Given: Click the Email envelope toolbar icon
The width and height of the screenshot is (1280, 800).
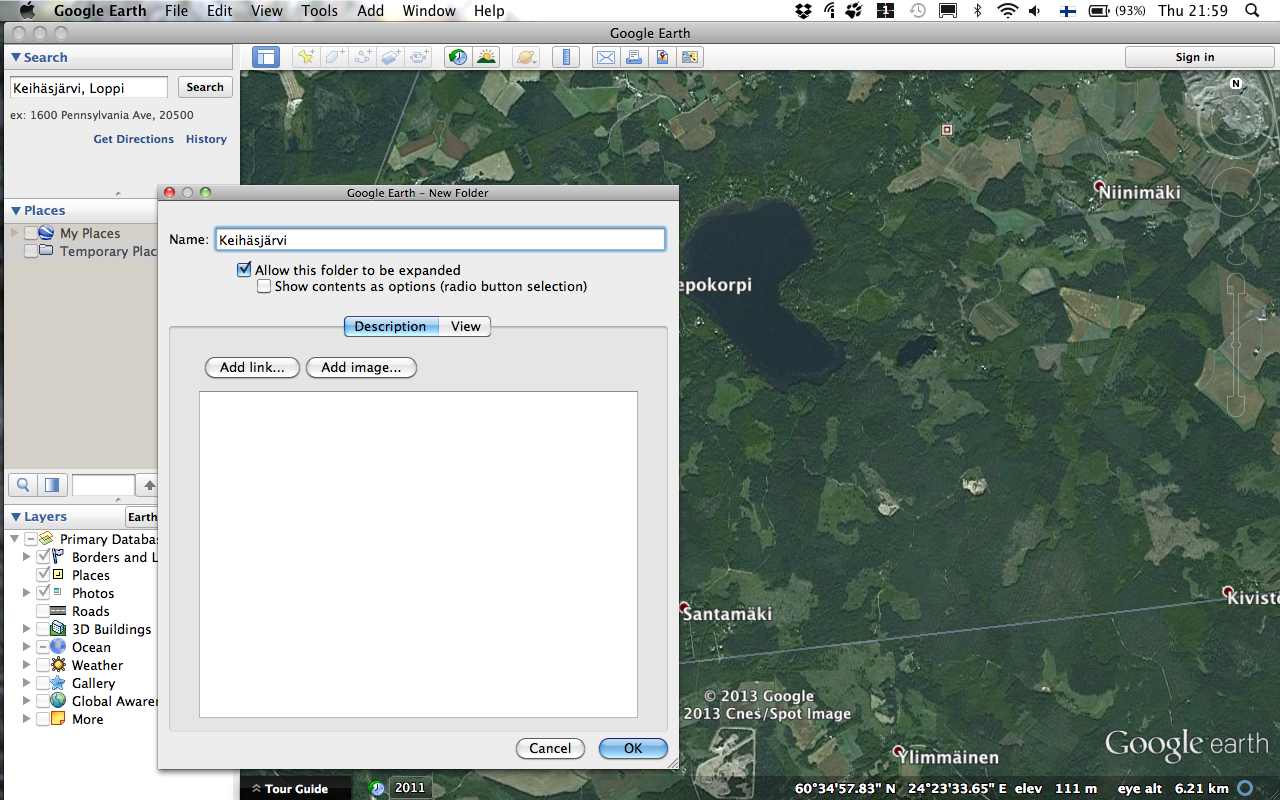Looking at the screenshot, I should coord(606,57).
